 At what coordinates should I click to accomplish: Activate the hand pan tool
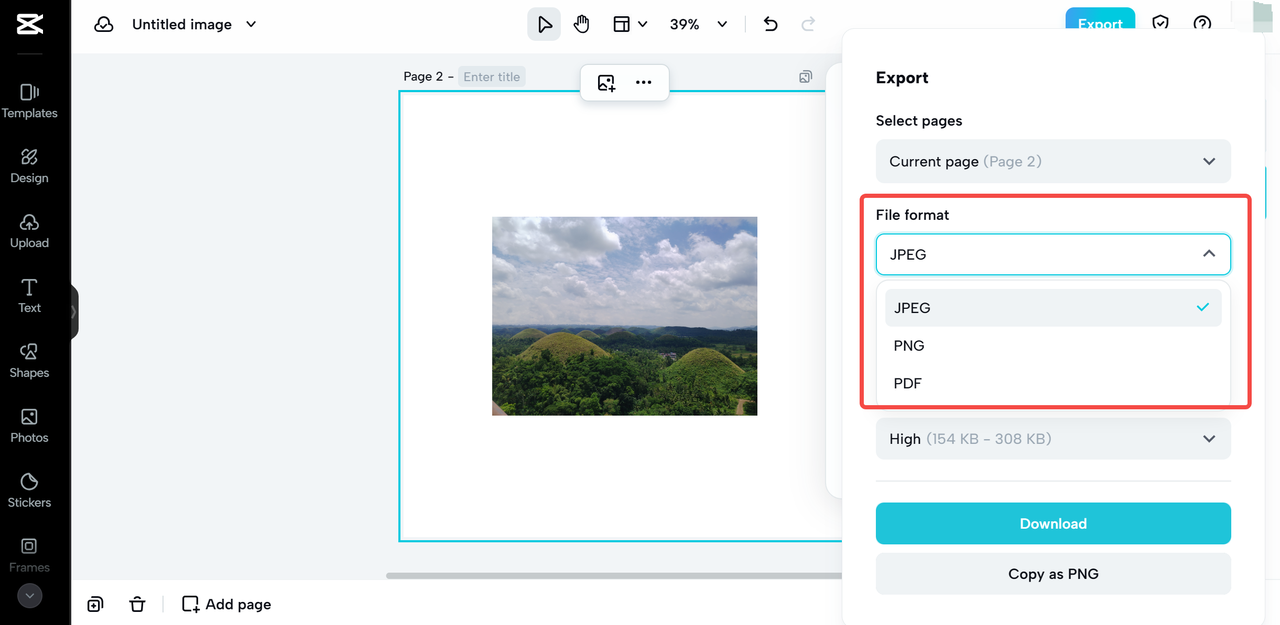(582, 24)
